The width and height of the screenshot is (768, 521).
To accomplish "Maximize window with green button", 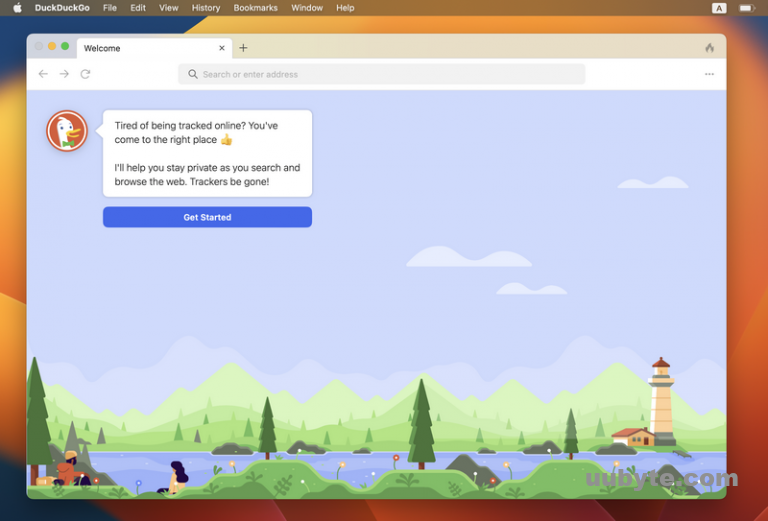I will click(65, 46).
